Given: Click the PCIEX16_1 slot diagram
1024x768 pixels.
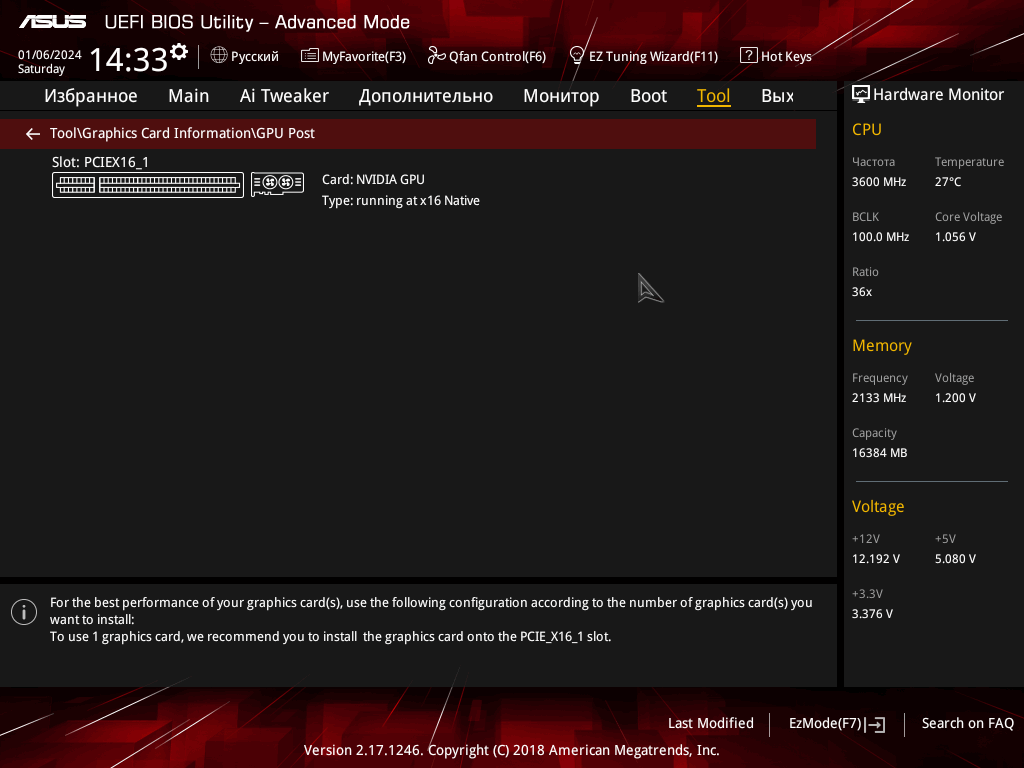Looking at the screenshot, I should pyautogui.click(x=148, y=185).
